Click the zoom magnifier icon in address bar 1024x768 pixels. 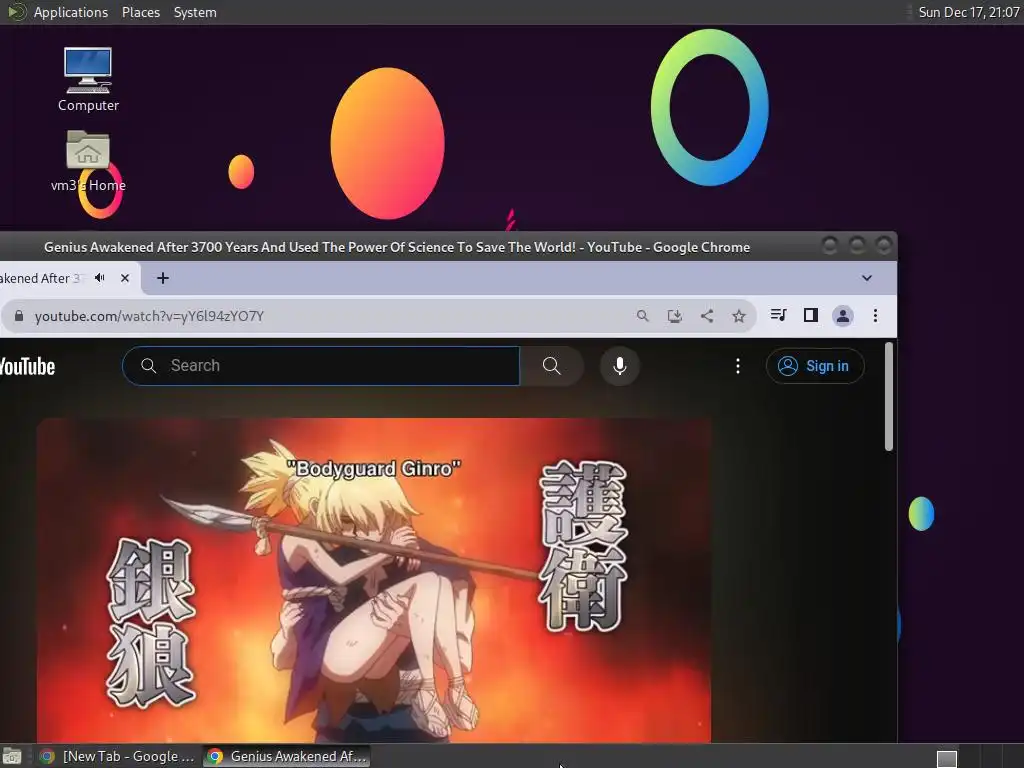pos(643,316)
